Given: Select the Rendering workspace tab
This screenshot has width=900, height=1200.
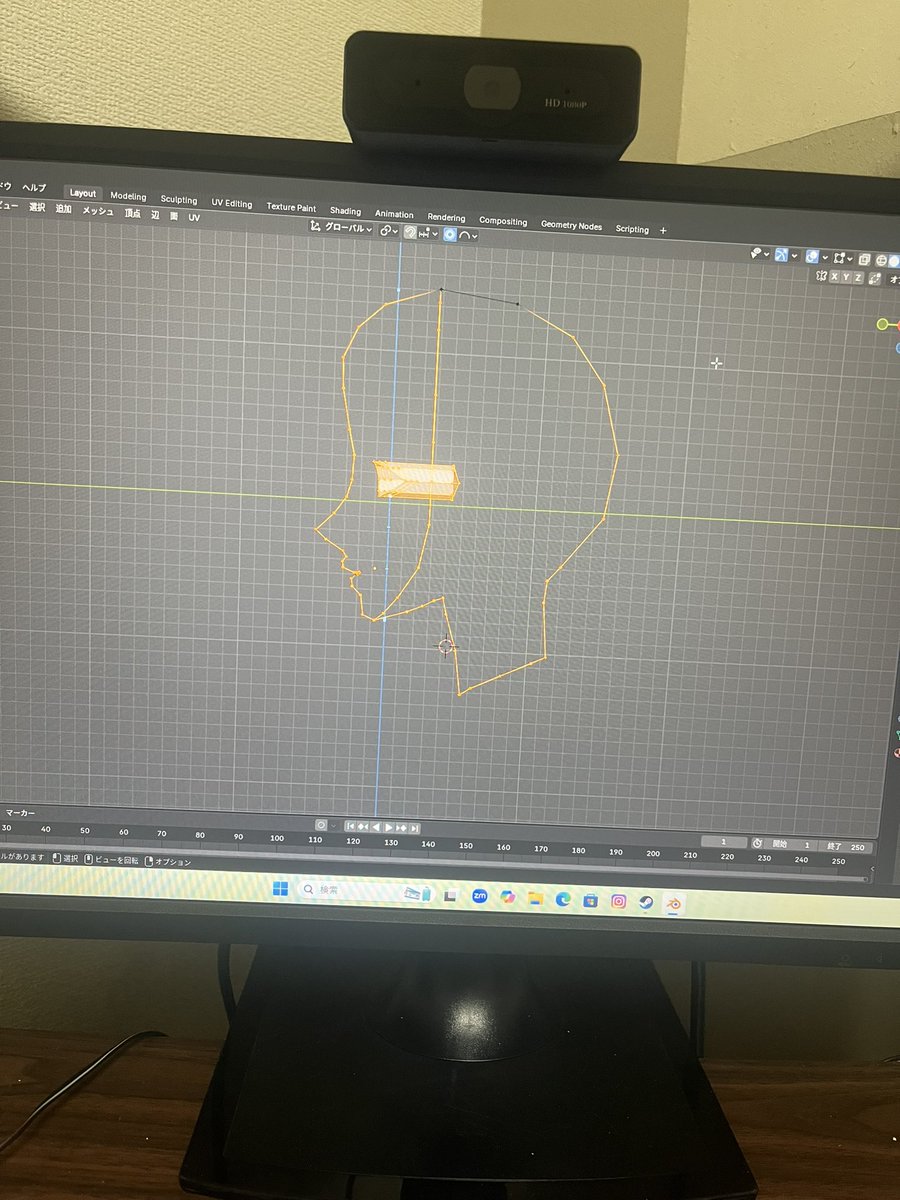Looking at the screenshot, I should 446,217.
